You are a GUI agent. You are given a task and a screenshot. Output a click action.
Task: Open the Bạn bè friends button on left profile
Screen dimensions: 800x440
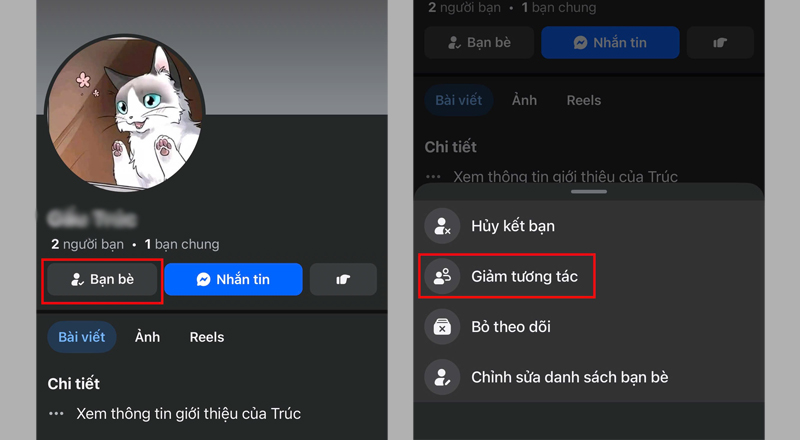coord(102,279)
